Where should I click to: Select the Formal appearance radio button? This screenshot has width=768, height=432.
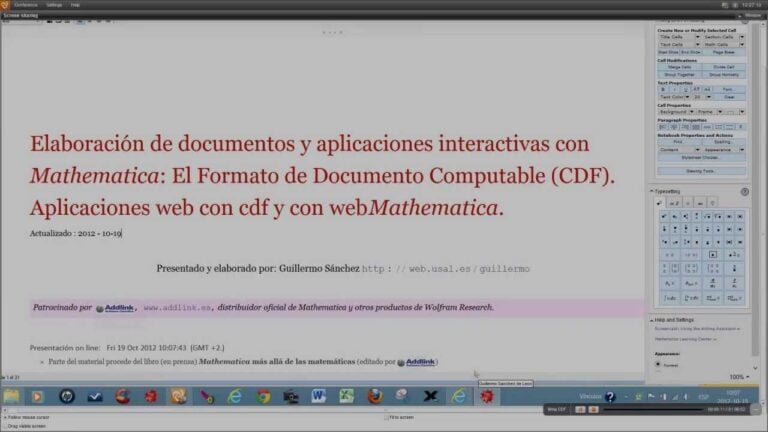[x=659, y=364]
